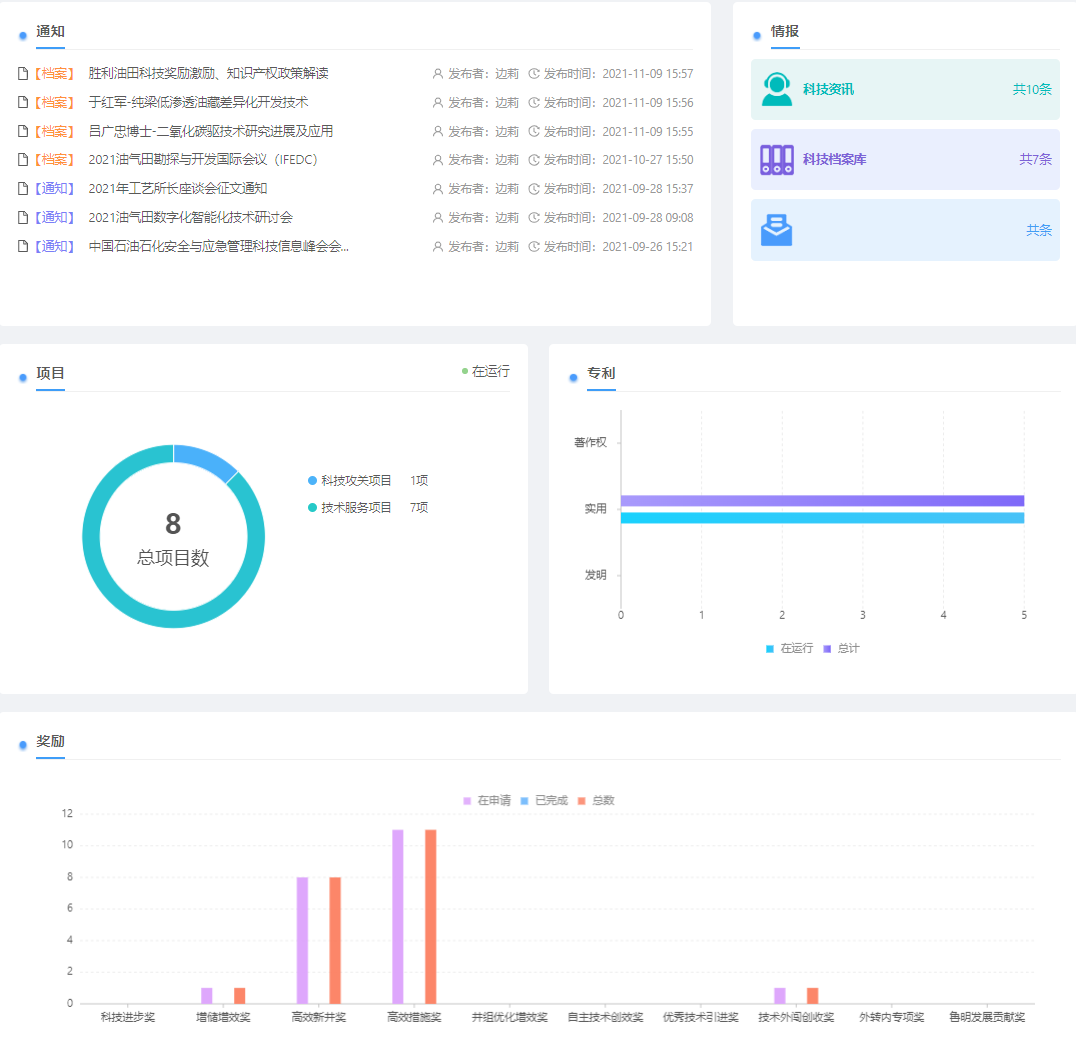Screen dimensions: 1076x1040
Task: Click the clock icon on first notice row
Action: tap(534, 74)
